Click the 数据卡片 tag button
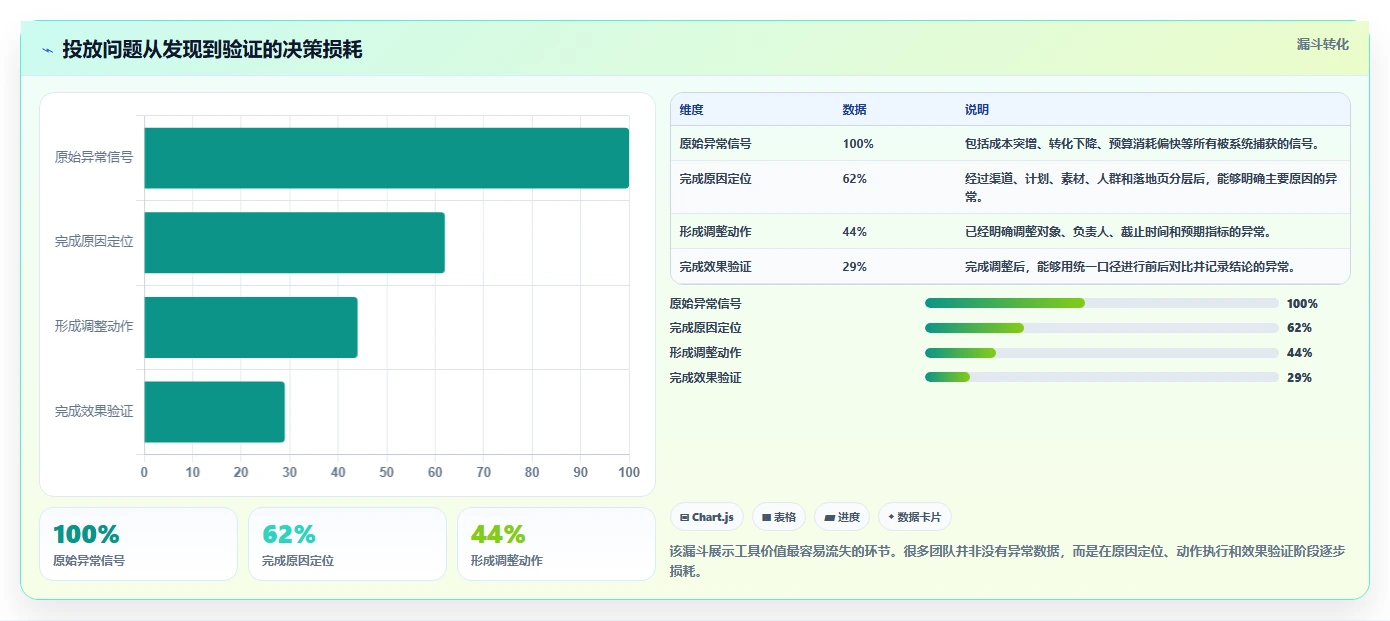Viewport: 1390px width, 621px height. point(915,517)
